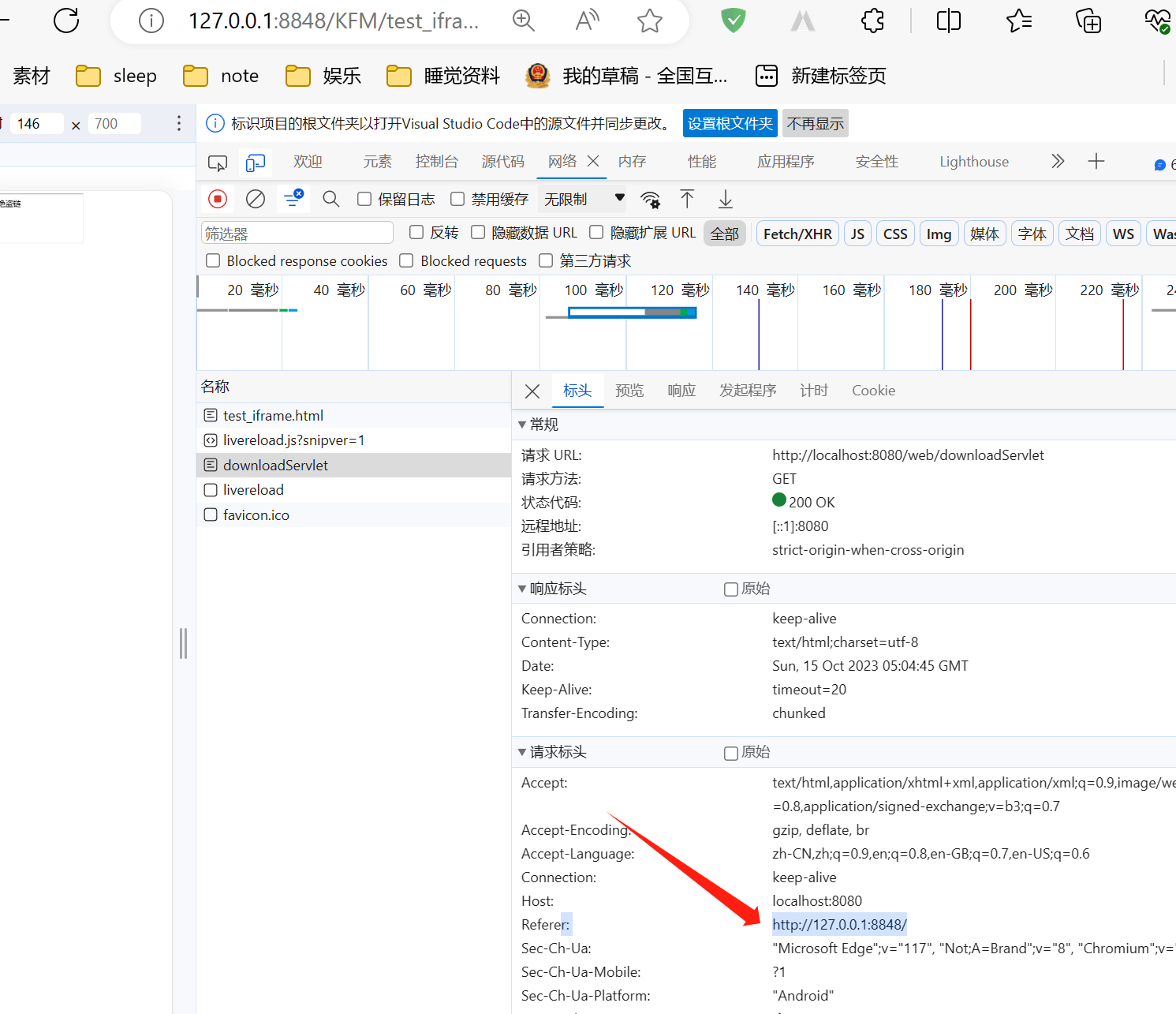Click the 筛选器 filter input field

point(297,233)
